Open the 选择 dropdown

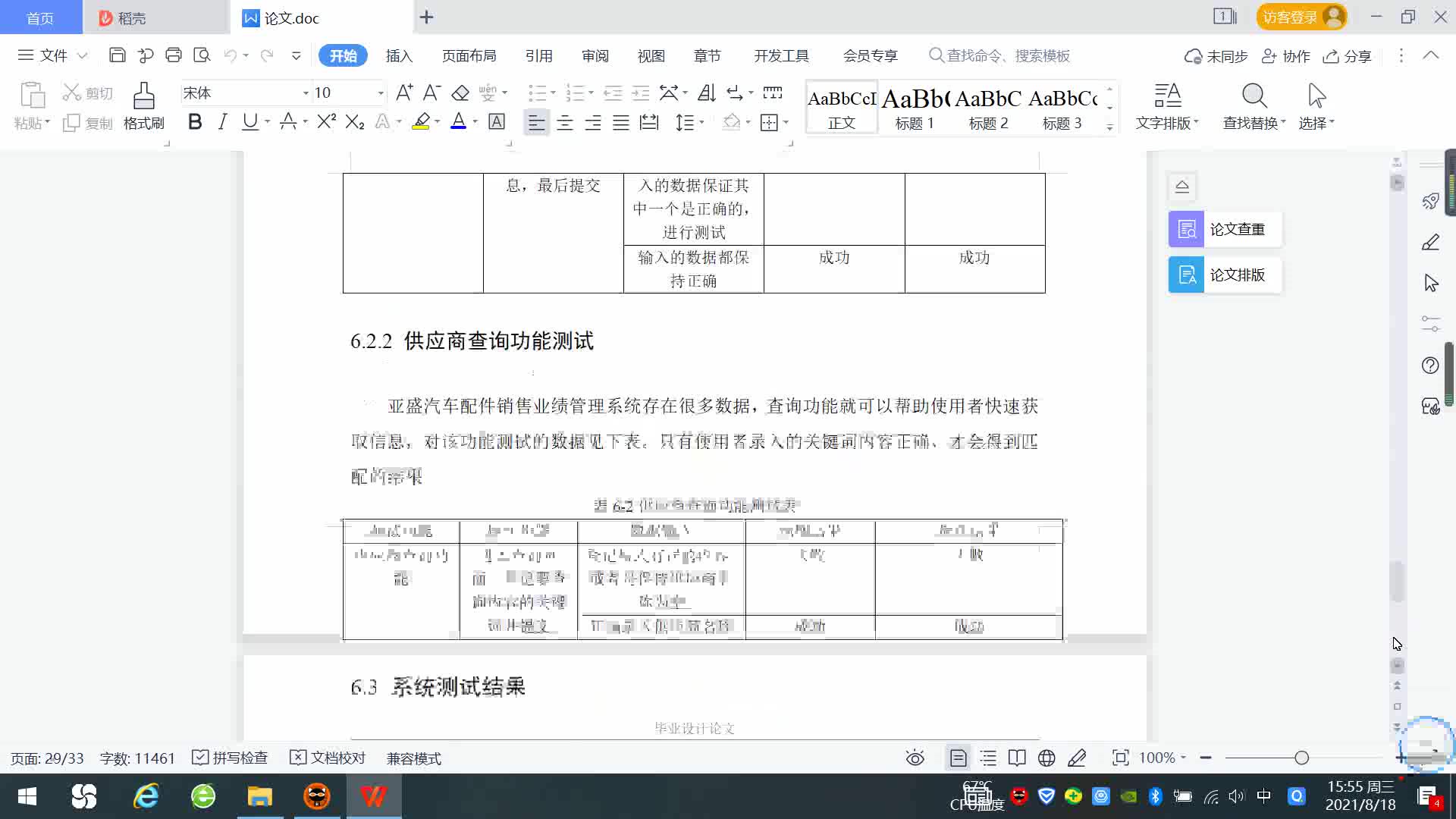1316,106
